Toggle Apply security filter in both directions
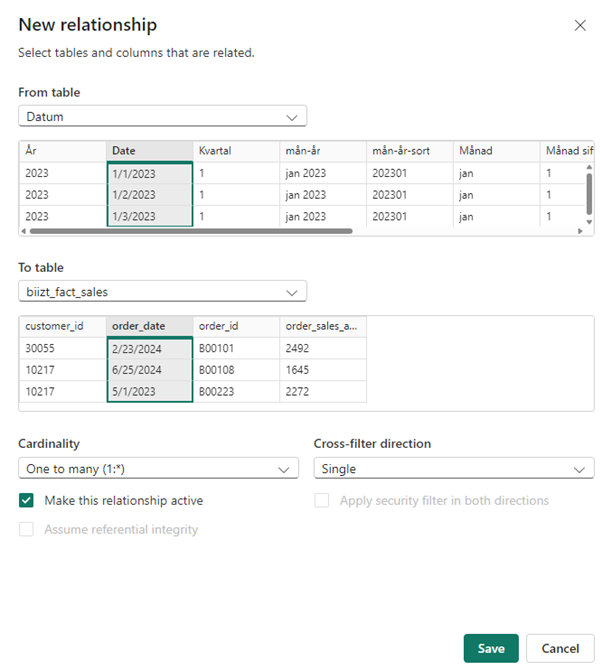The width and height of the screenshot is (602, 670). click(x=322, y=500)
